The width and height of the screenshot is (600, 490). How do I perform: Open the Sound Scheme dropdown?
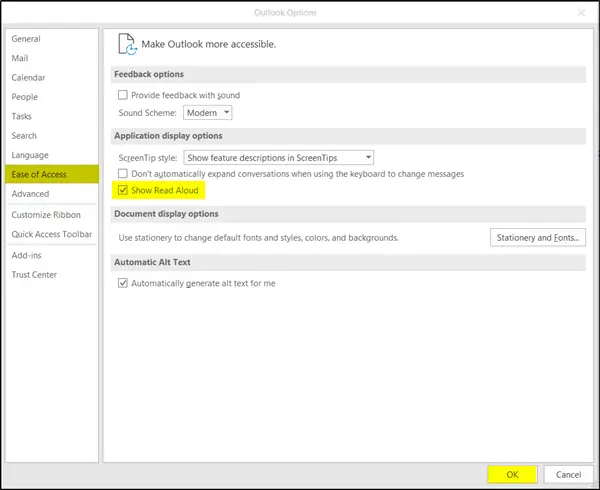click(x=207, y=113)
